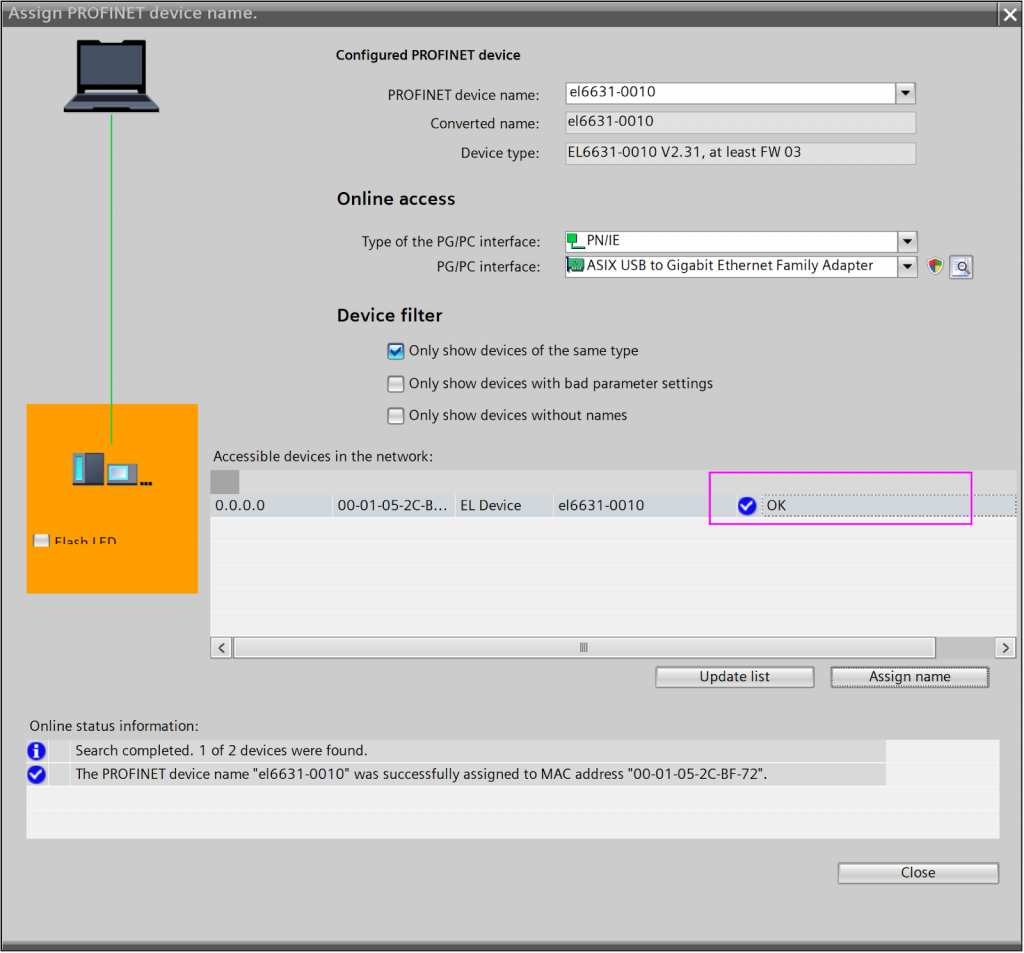The width and height of the screenshot is (1024, 953).
Task: Click the interface search magnifier icon
Action: pyautogui.click(x=960, y=266)
